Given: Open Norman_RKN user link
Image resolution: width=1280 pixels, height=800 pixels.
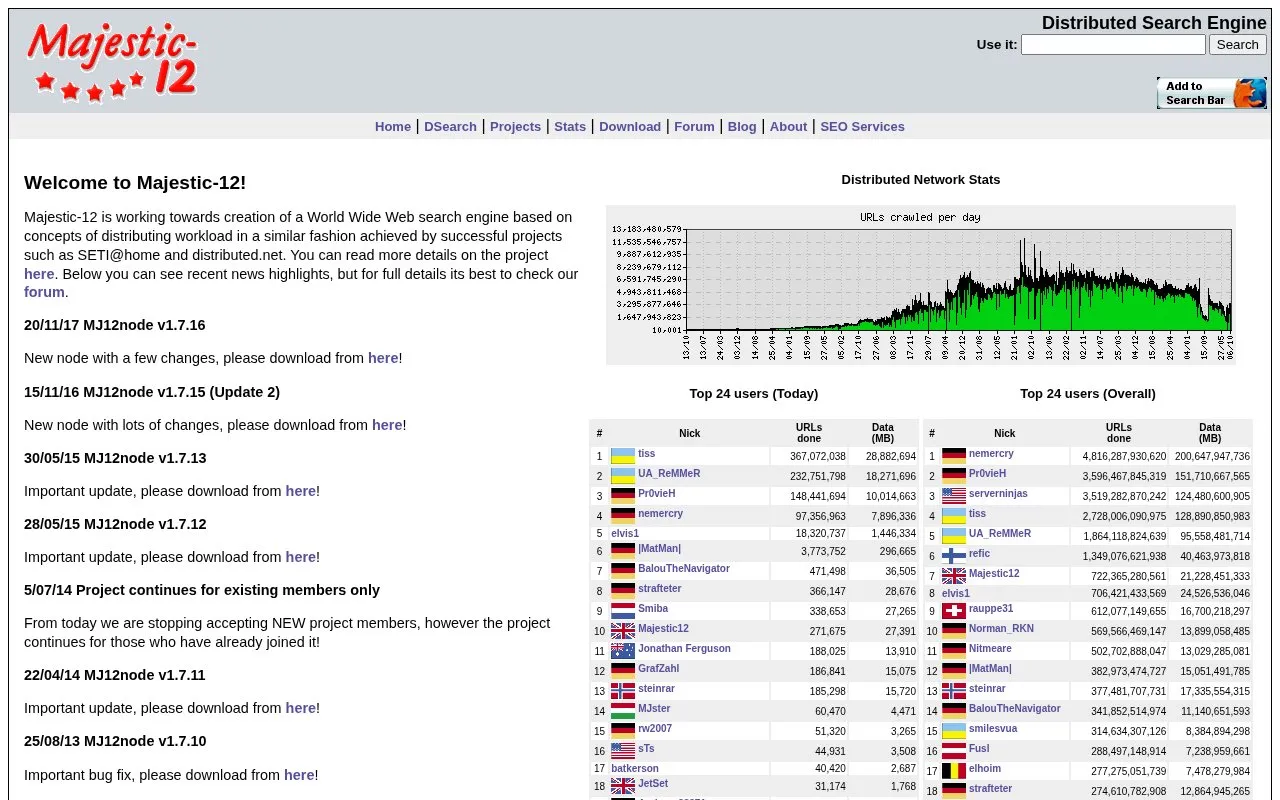Looking at the screenshot, I should coord(1001,629).
